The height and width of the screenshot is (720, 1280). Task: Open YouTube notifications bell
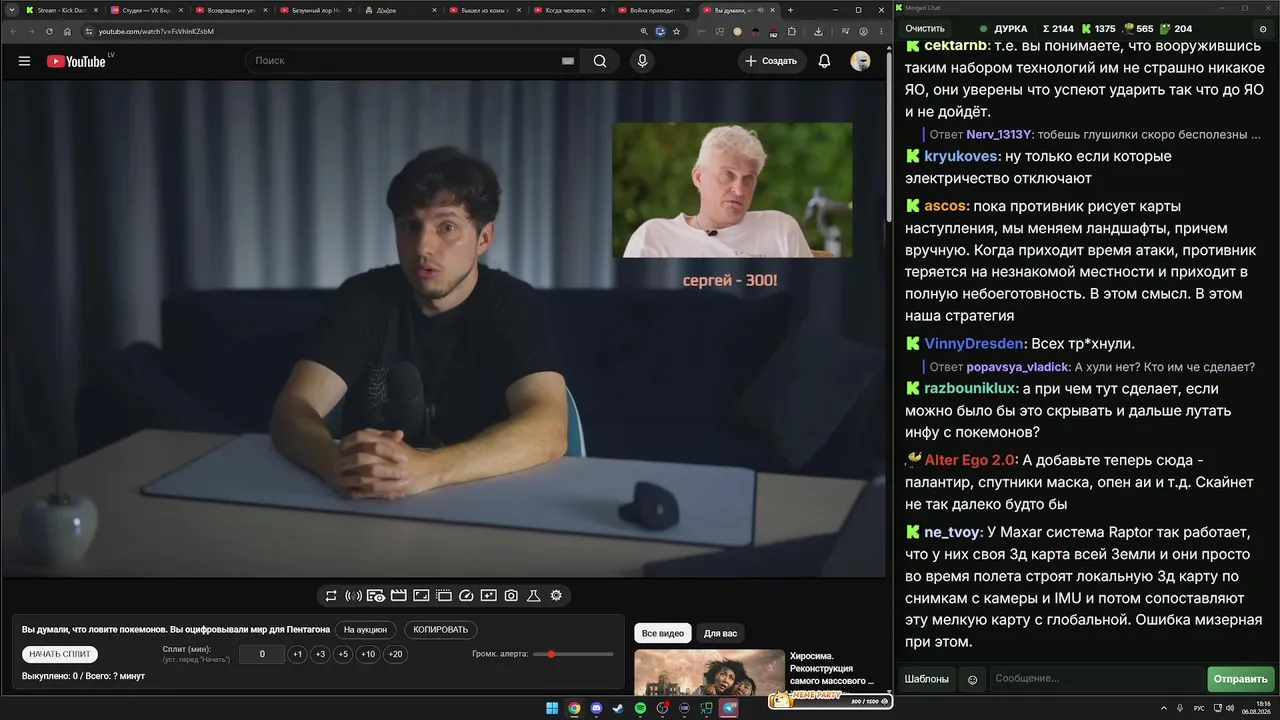click(x=824, y=61)
